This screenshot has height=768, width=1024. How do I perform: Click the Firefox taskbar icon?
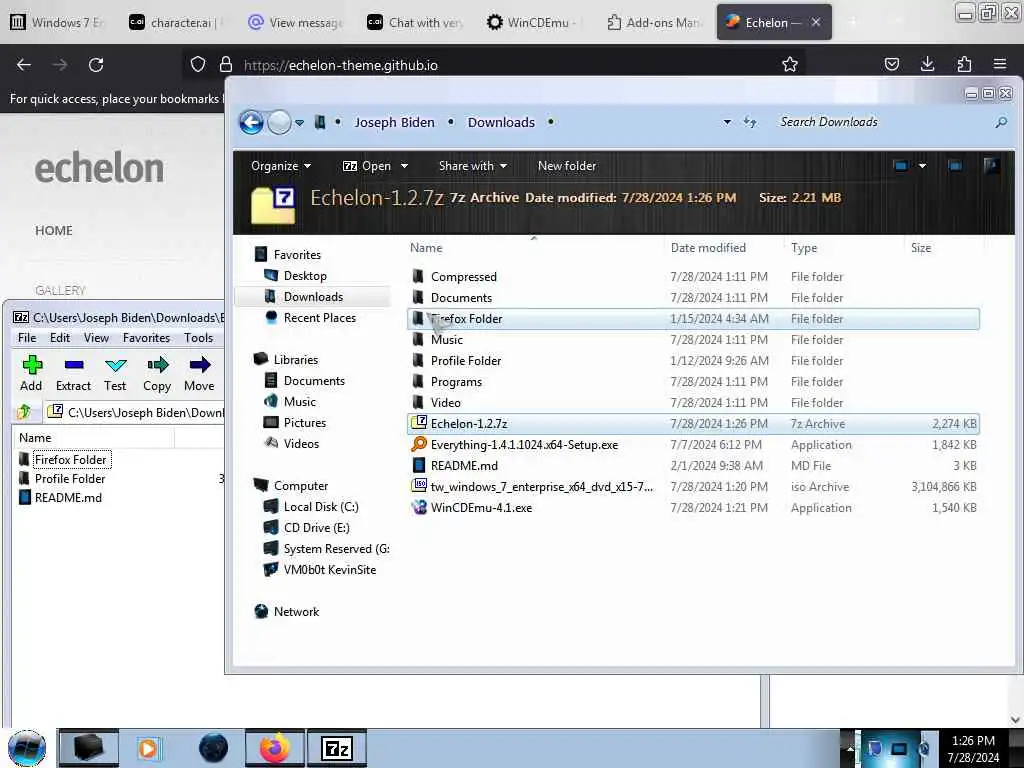274,748
